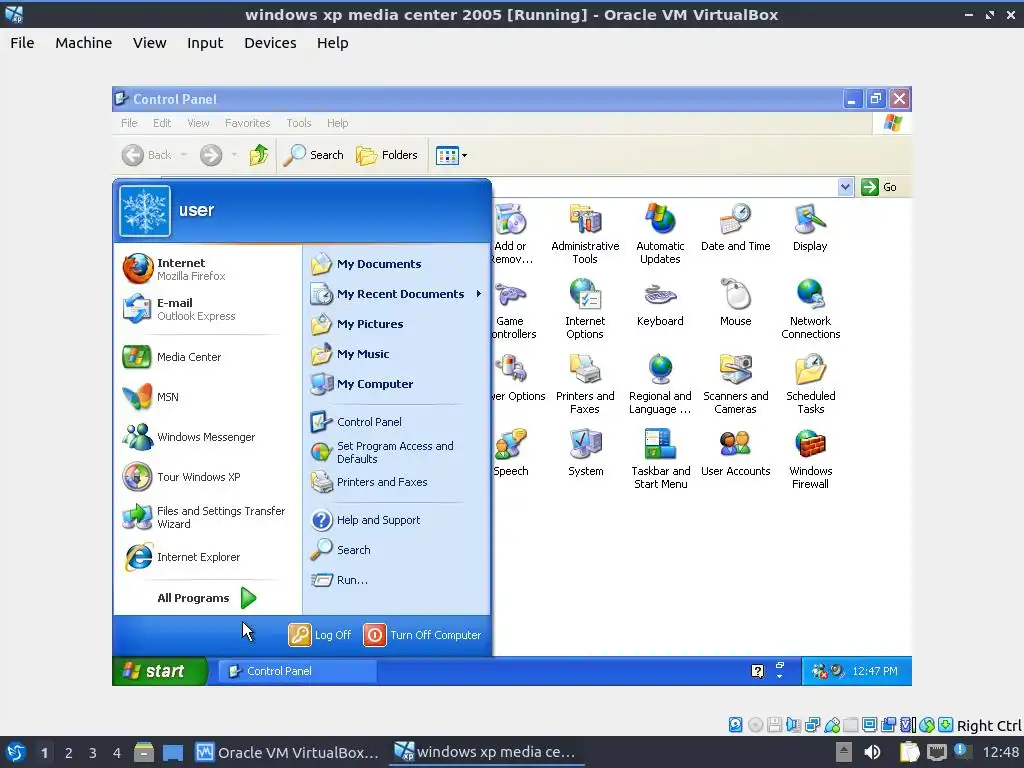Screen dimensions: 1024x768
Task: Open Scanners and Cameras icon
Action: coord(735,384)
